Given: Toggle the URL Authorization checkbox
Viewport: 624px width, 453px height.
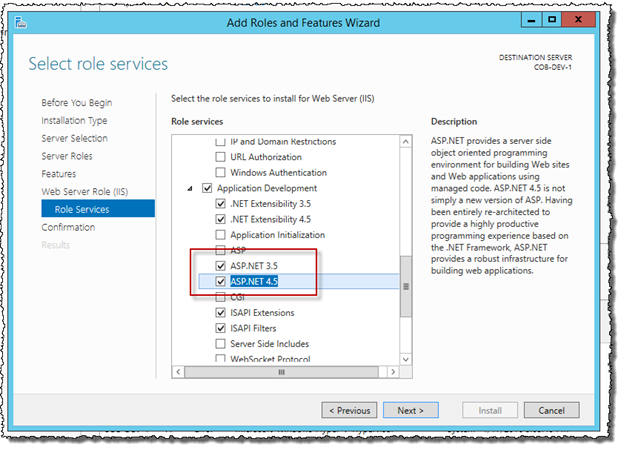Looking at the screenshot, I should [220, 157].
